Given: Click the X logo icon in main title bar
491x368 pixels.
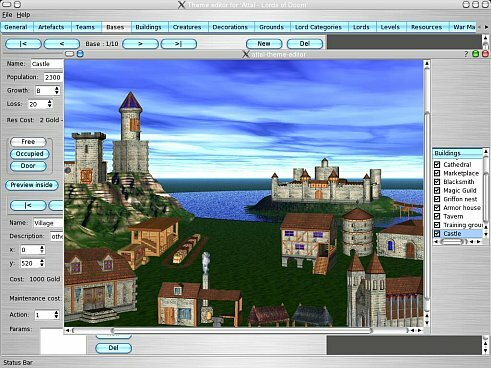Looking at the screenshot, I should pos(181,5).
